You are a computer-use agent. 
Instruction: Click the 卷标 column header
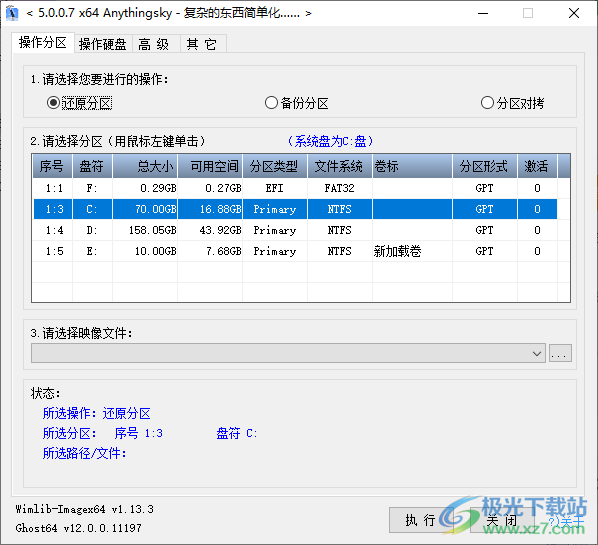[x=412, y=166]
